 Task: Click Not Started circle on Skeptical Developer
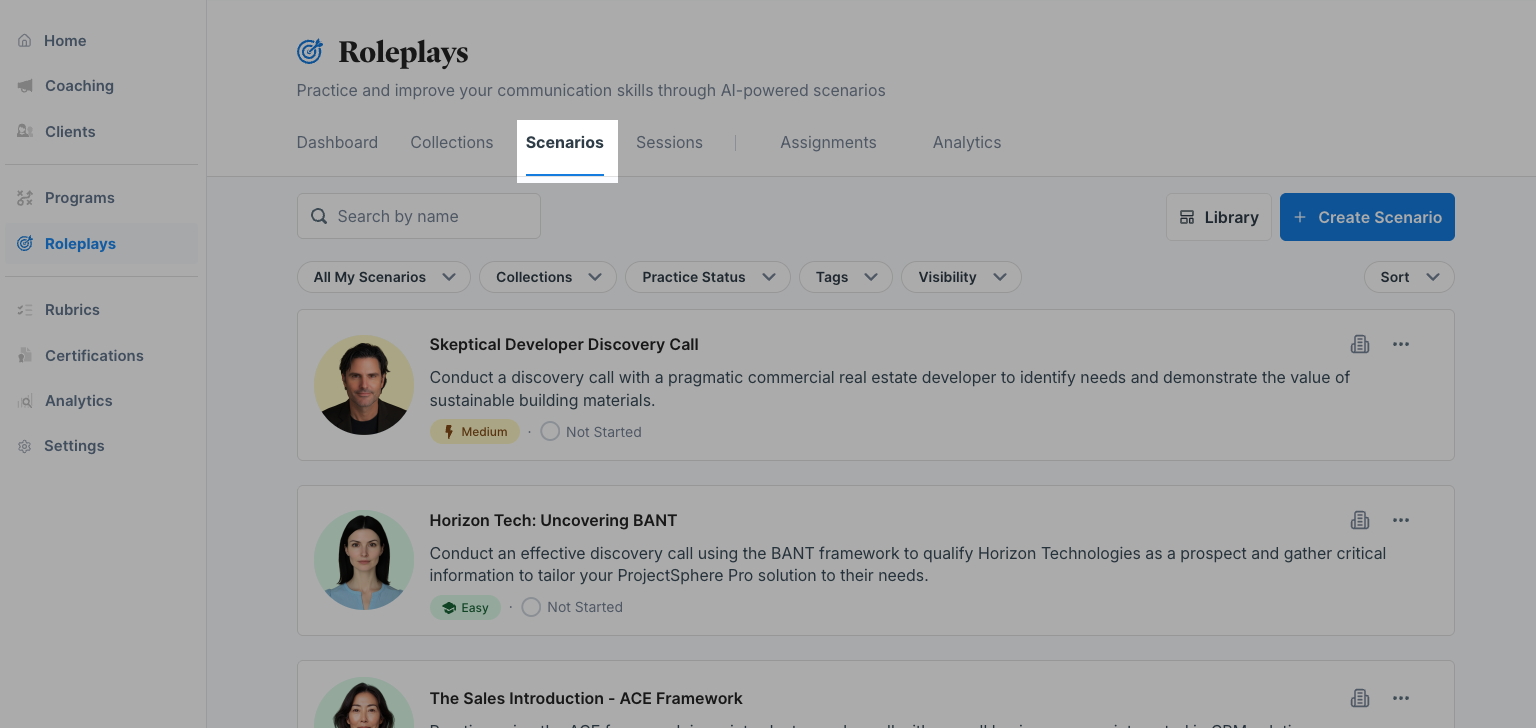(550, 432)
